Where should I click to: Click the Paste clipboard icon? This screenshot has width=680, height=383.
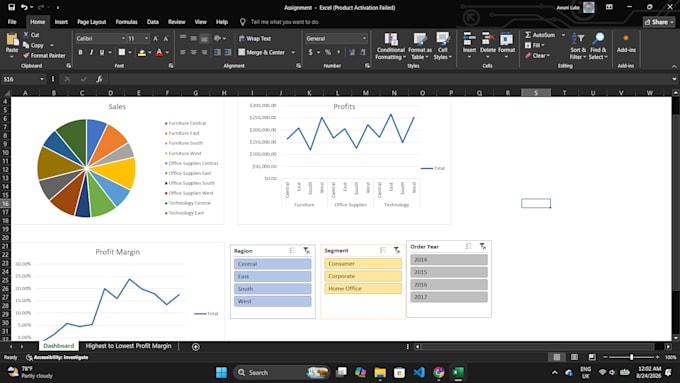(12, 40)
